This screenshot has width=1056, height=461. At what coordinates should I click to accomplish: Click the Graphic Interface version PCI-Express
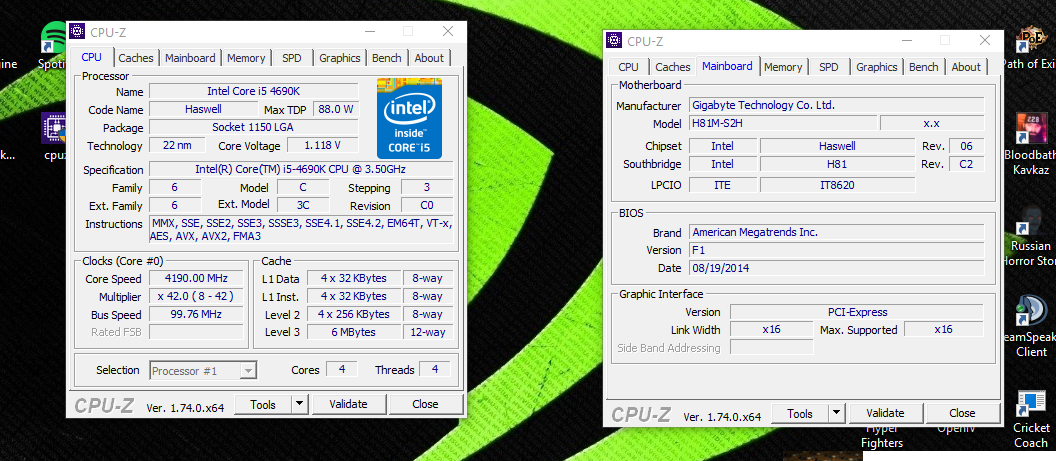[857, 312]
